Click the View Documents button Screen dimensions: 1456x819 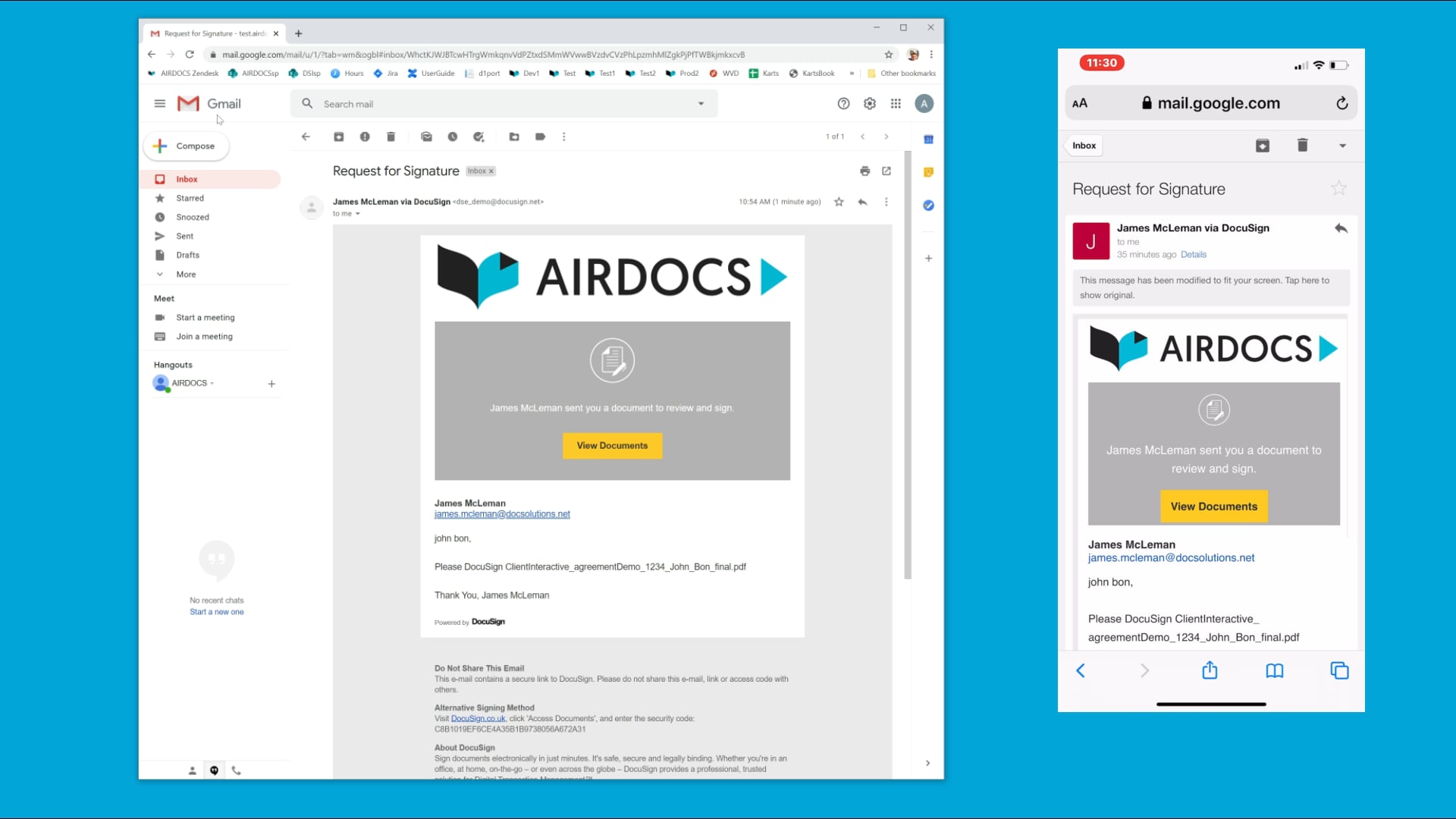click(x=612, y=446)
